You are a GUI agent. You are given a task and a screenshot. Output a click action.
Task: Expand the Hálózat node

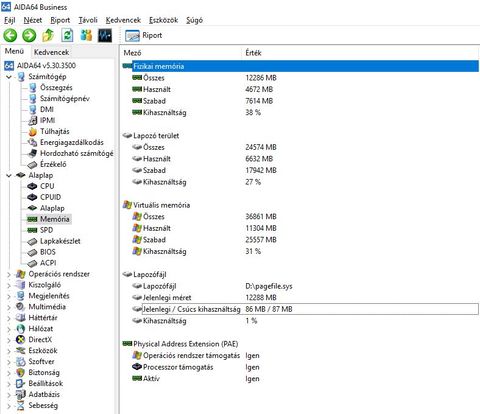point(9,329)
